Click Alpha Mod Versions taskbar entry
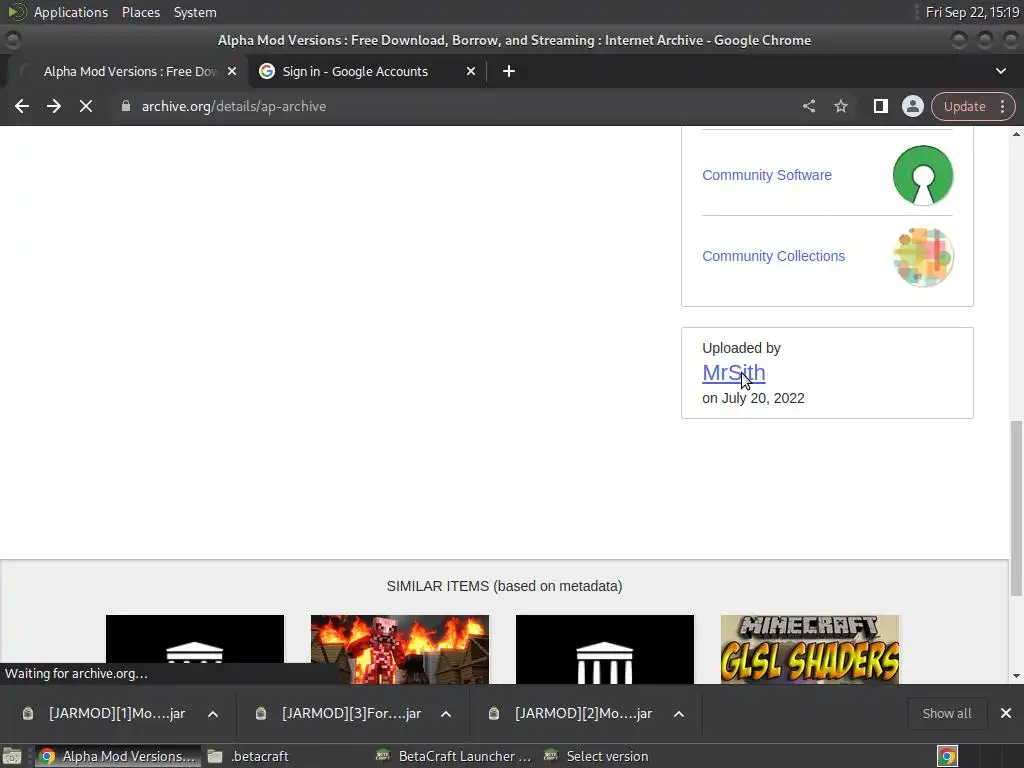This screenshot has width=1024, height=768. 118,756
